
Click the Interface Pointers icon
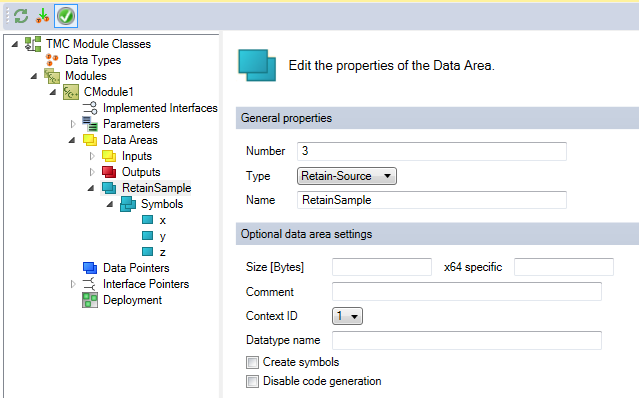click(x=89, y=284)
